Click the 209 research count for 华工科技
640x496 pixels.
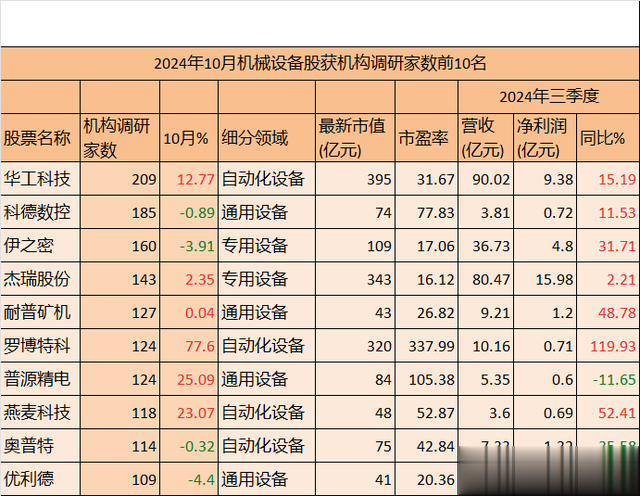tap(120, 179)
